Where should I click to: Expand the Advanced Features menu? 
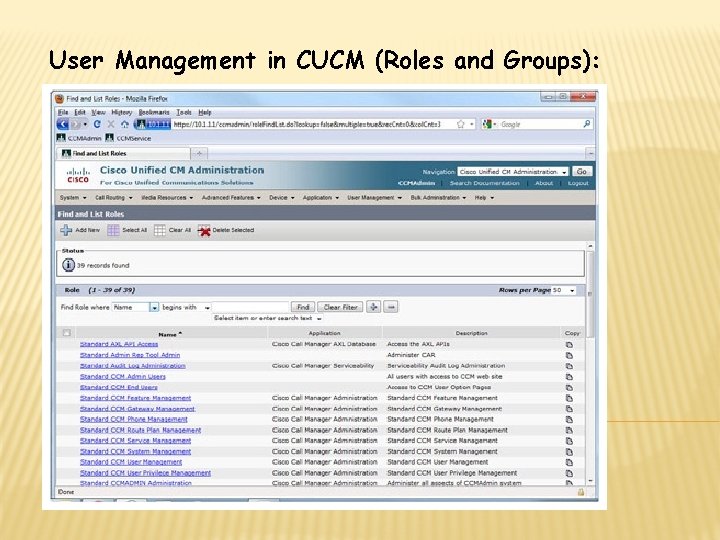pyautogui.click(x=231, y=197)
